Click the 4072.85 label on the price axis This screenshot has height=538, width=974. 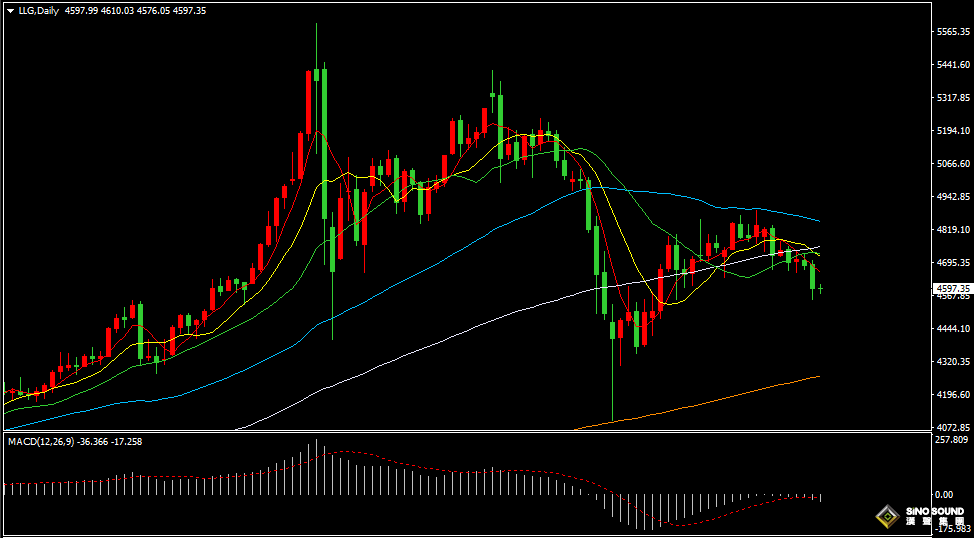click(x=952, y=427)
